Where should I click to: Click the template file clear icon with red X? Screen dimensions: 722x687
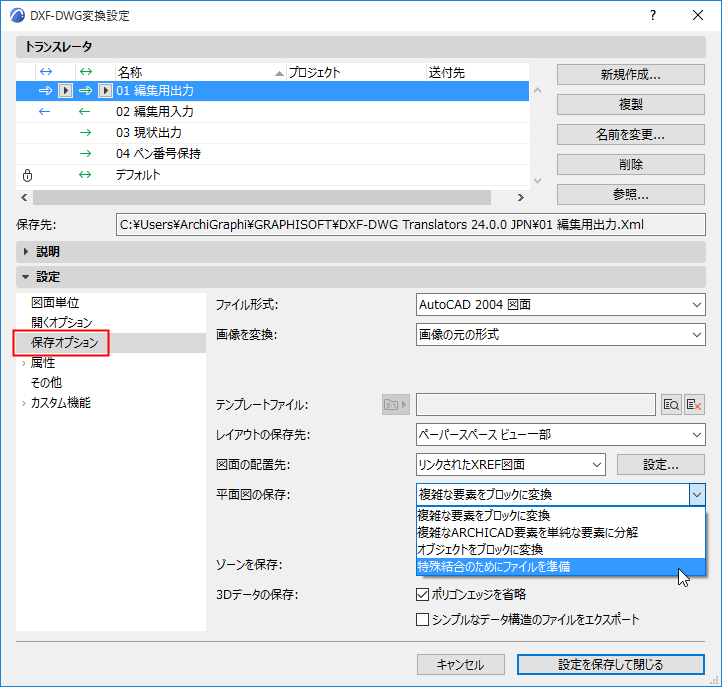(x=694, y=405)
